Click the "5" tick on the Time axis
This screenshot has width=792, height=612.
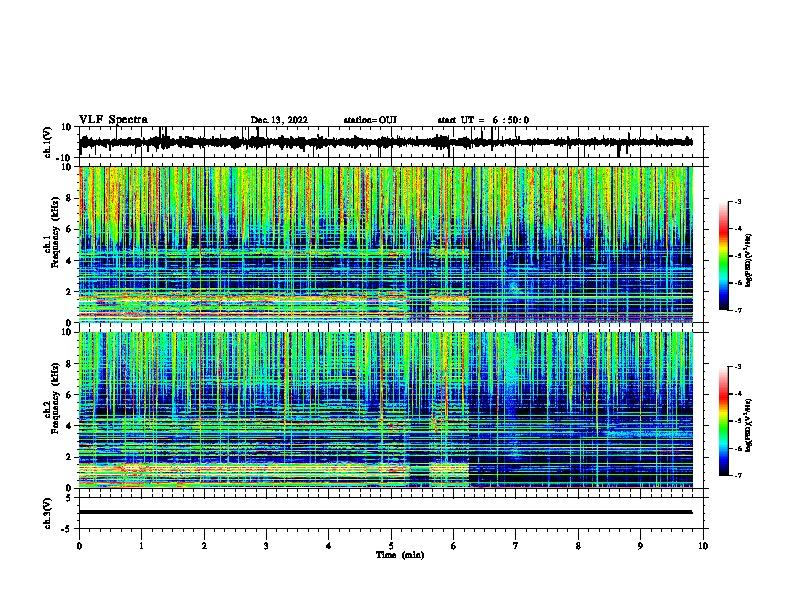click(391, 546)
